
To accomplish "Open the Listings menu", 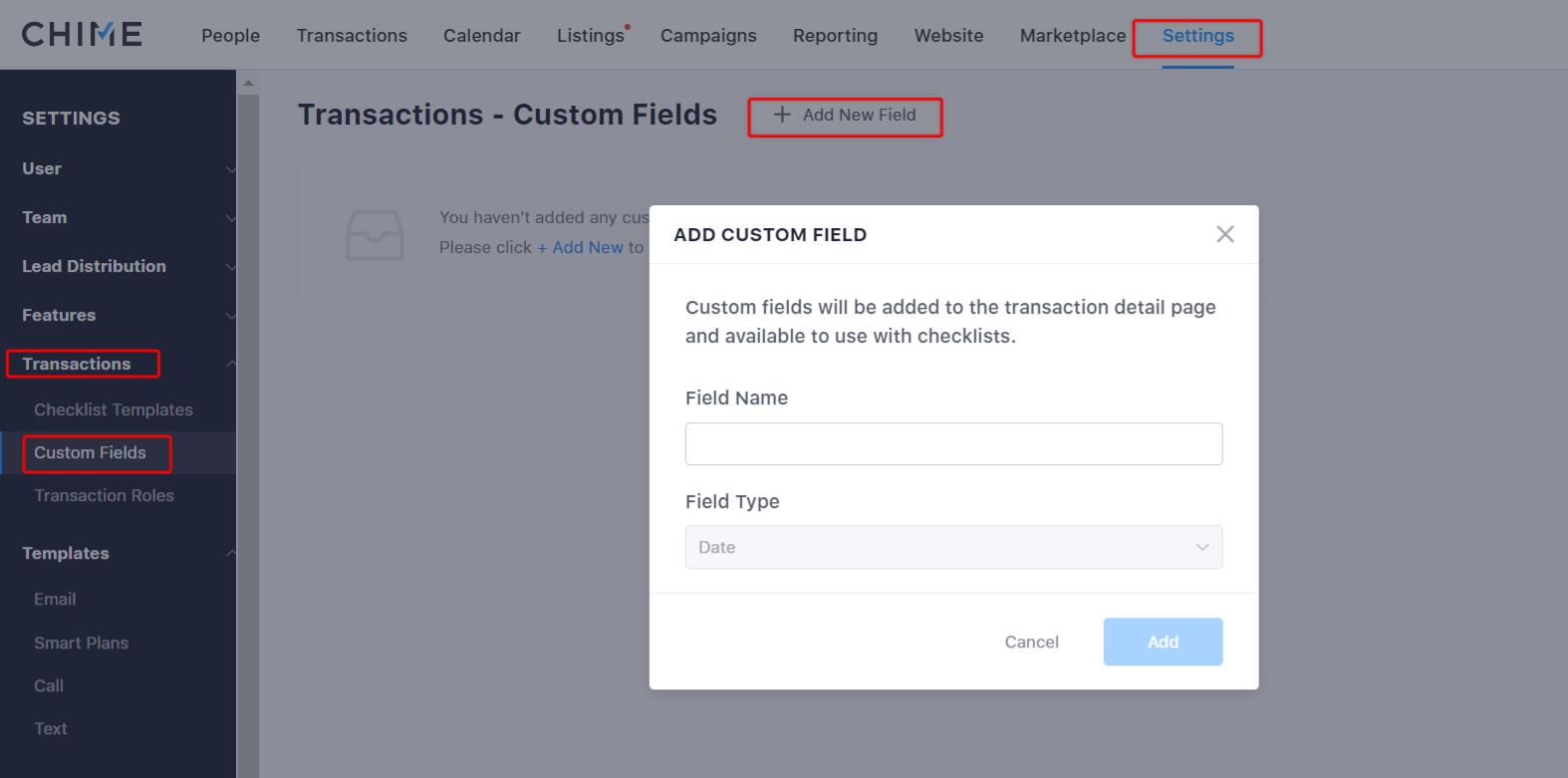I will tap(591, 35).
